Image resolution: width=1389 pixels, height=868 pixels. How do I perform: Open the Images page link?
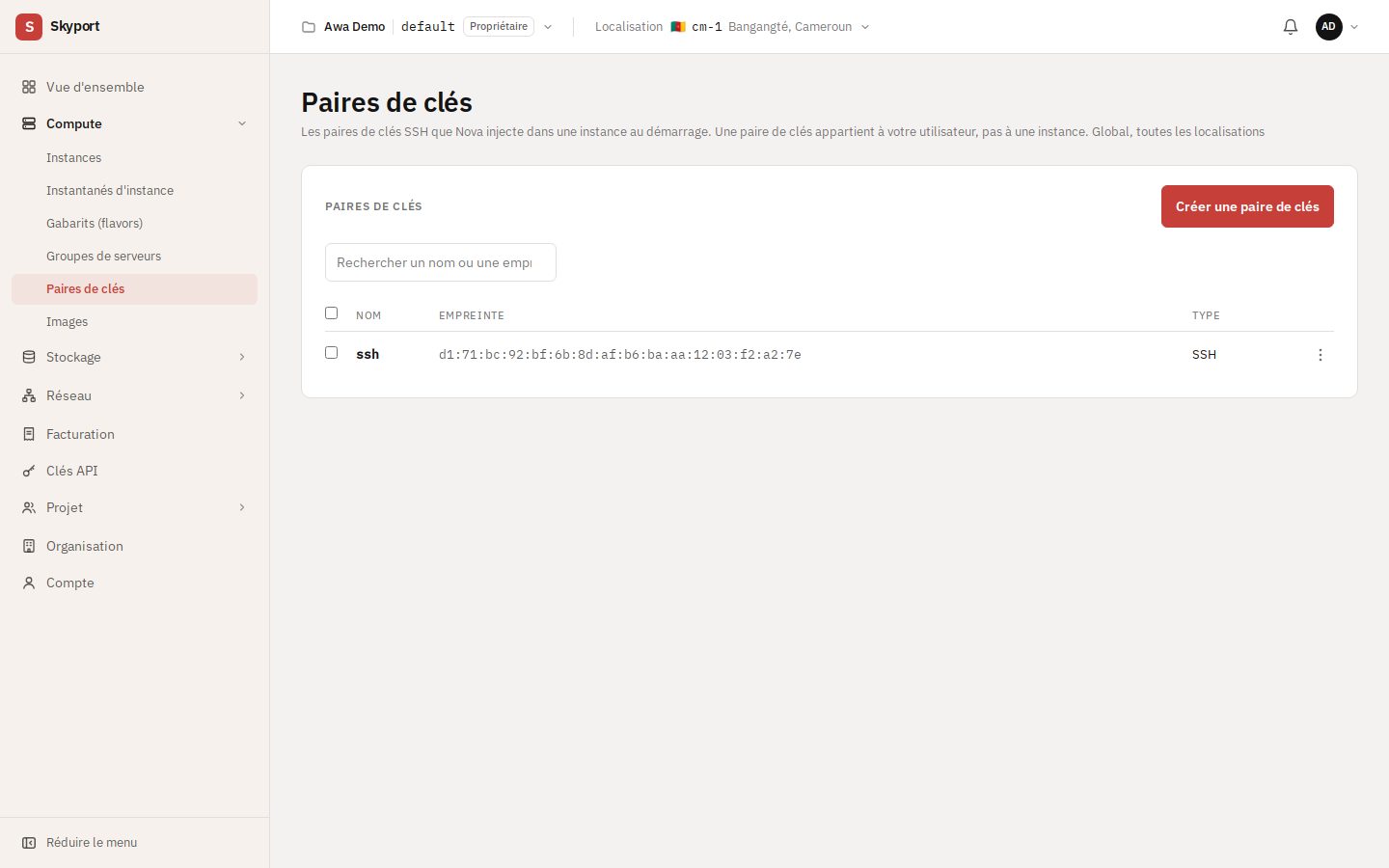[x=67, y=322]
